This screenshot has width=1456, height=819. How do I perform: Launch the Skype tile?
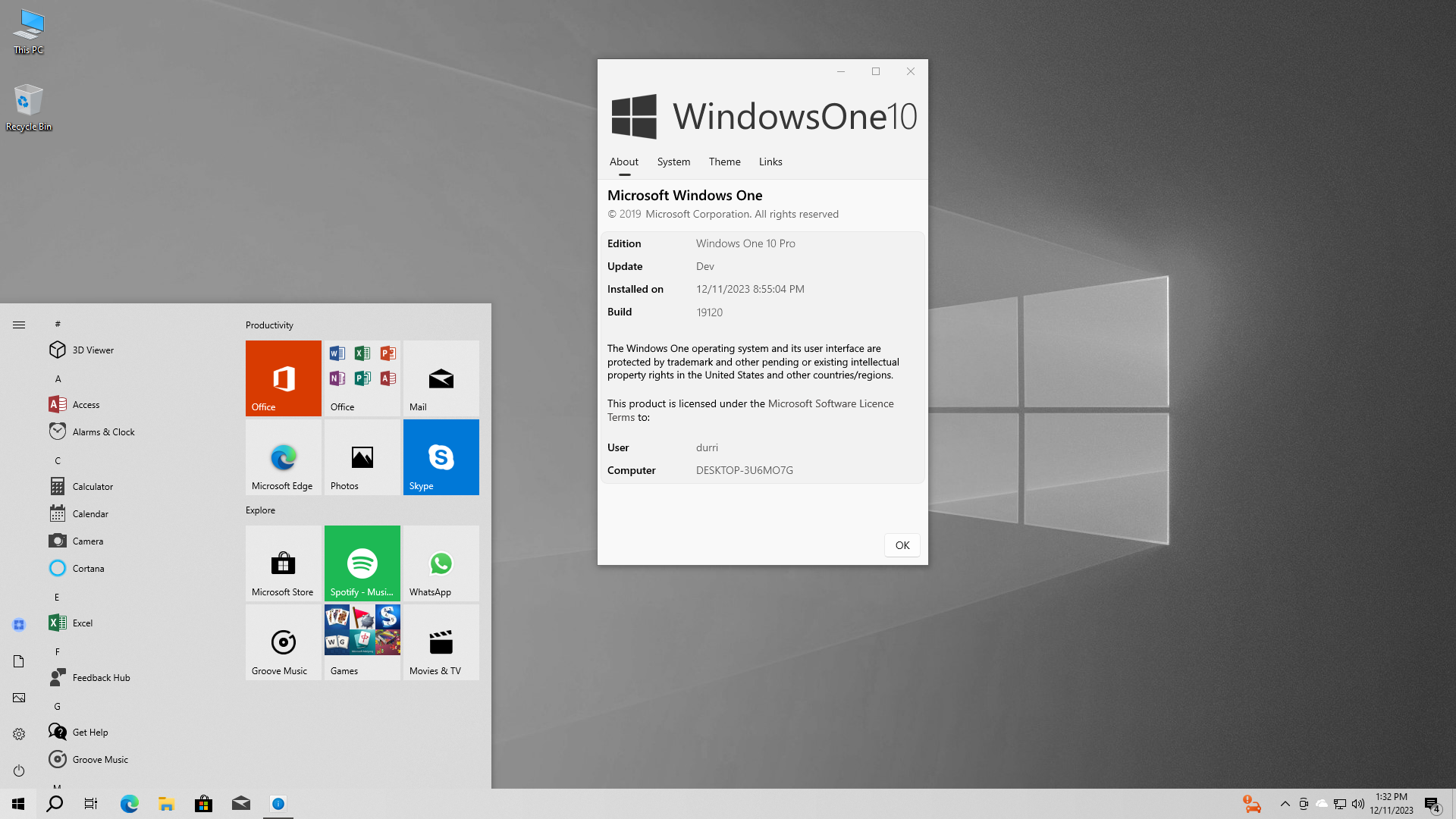point(441,457)
